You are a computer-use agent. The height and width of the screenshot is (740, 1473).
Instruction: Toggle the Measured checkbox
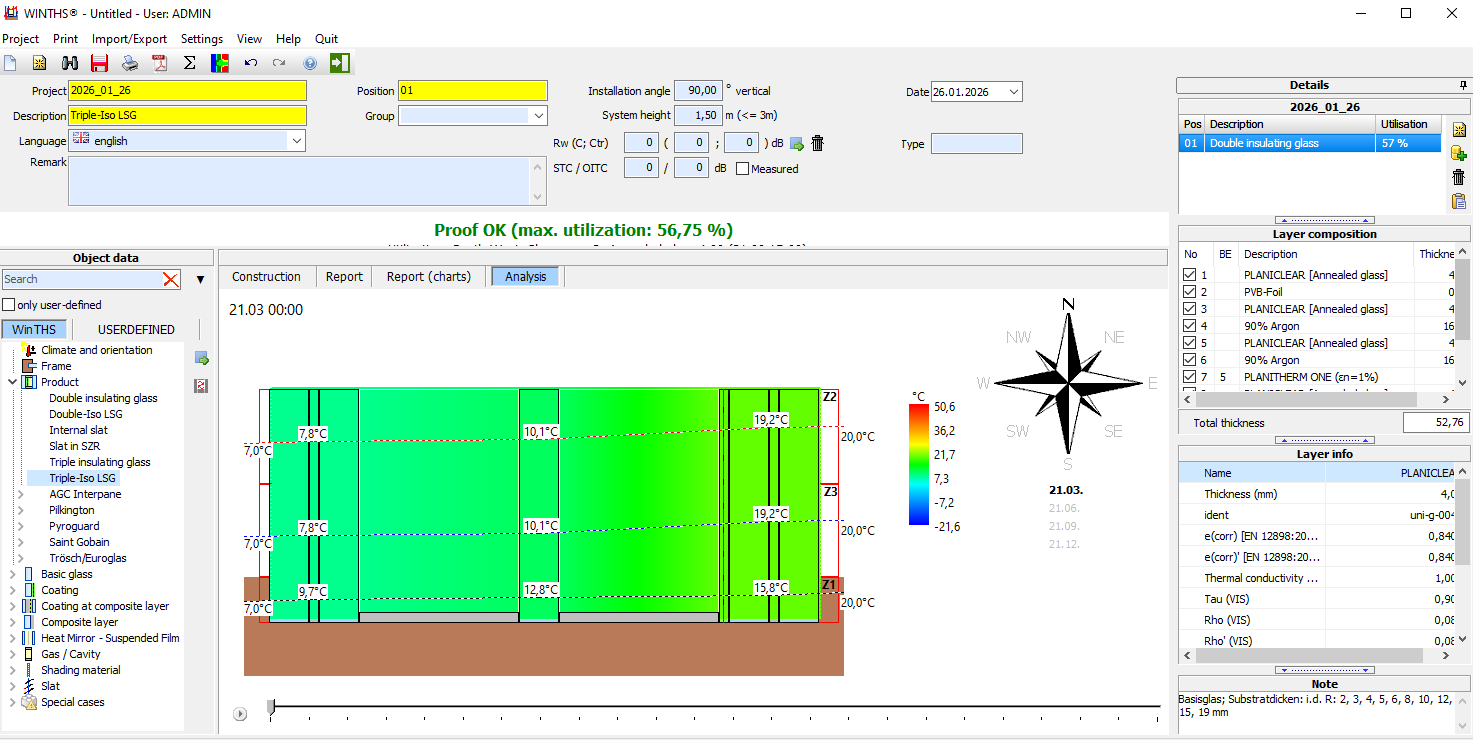click(x=742, y=169)
